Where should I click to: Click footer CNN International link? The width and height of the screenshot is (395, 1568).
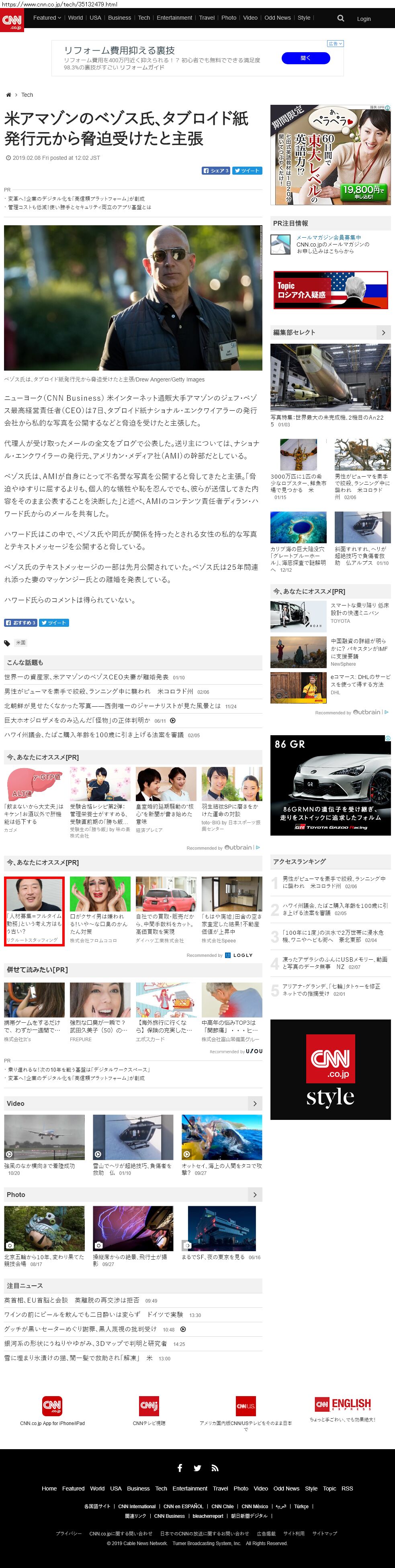[137, 1506]
